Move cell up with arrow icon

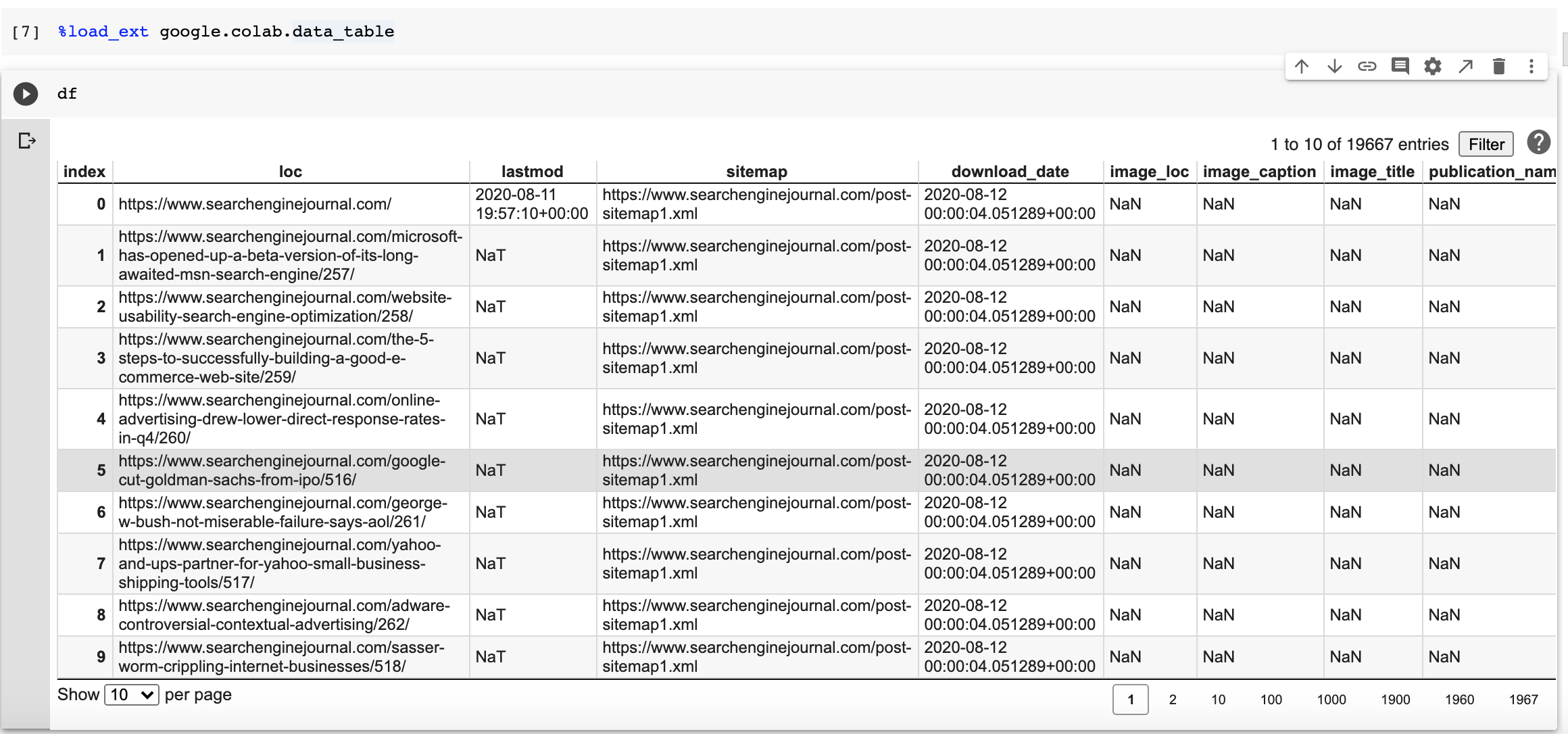coord(1302,66)
